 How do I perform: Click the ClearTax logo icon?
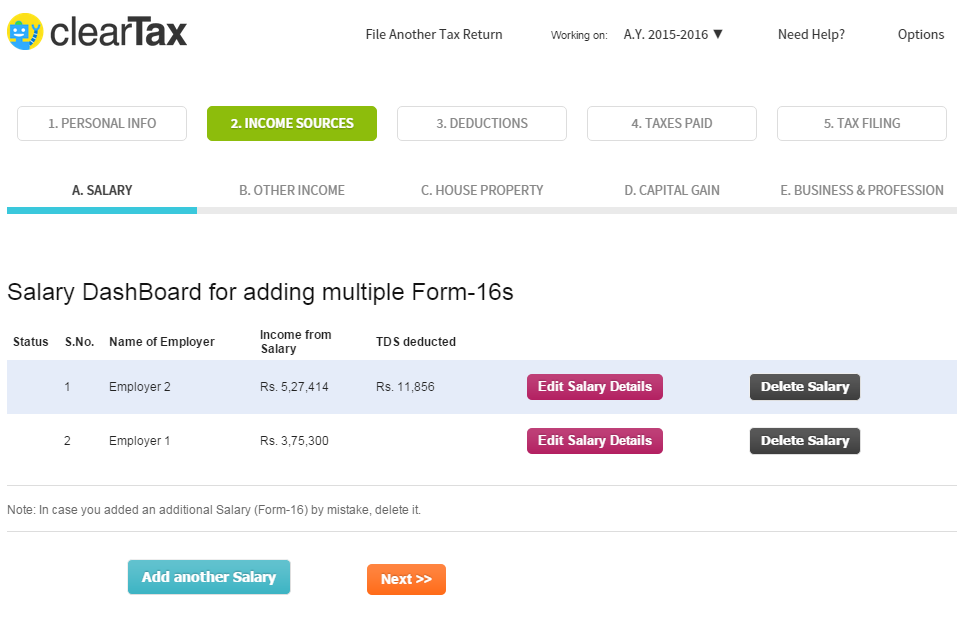pyautogui.click(x=25, y=32)
